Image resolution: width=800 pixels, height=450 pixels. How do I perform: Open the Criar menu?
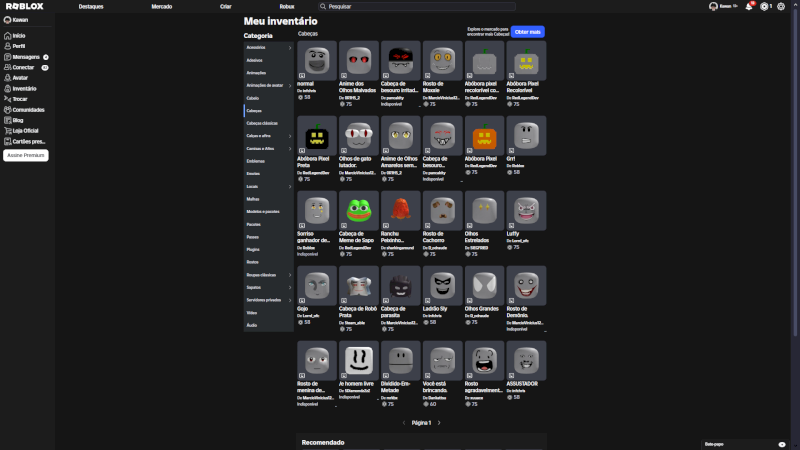click(226, 7)
